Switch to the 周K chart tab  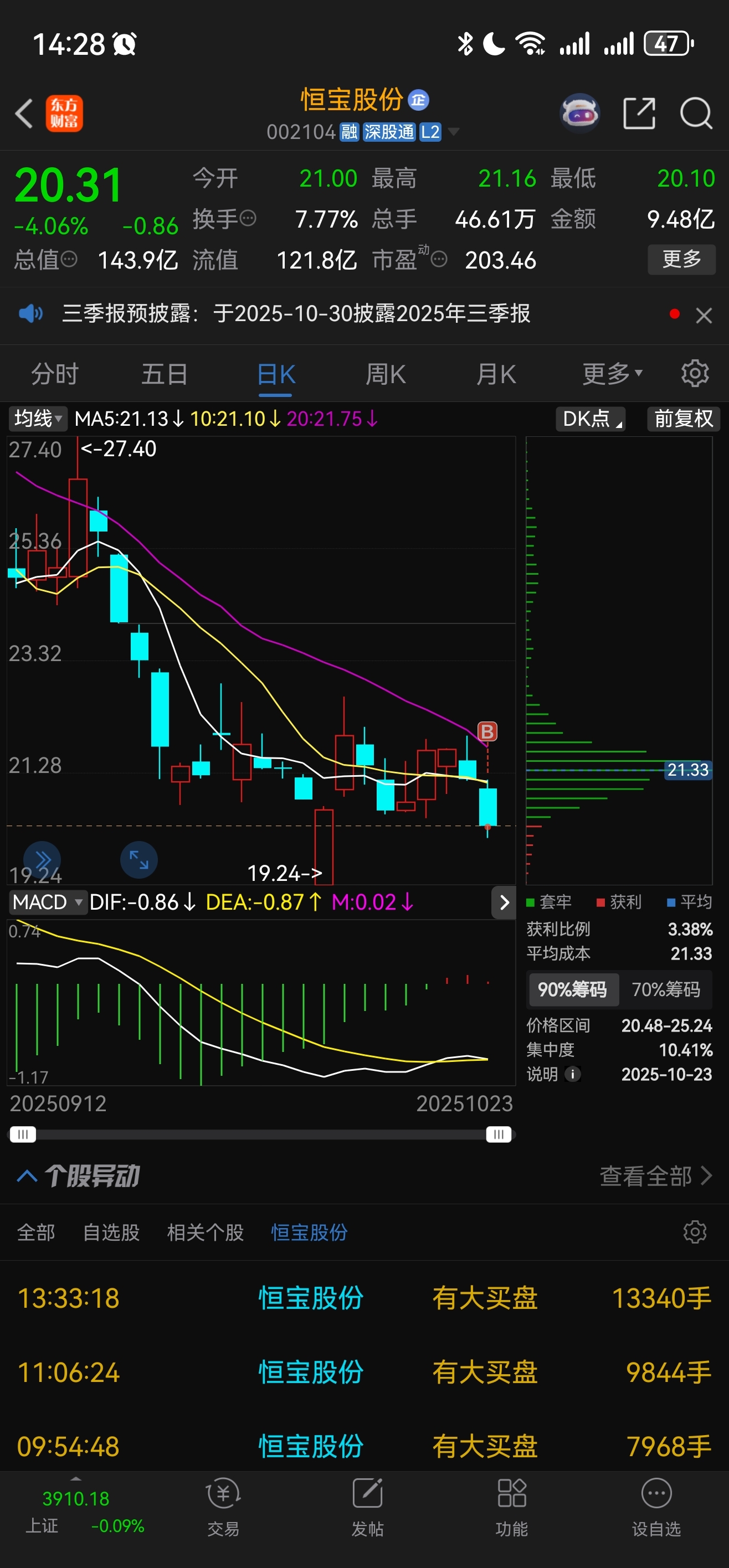[386, 374]
